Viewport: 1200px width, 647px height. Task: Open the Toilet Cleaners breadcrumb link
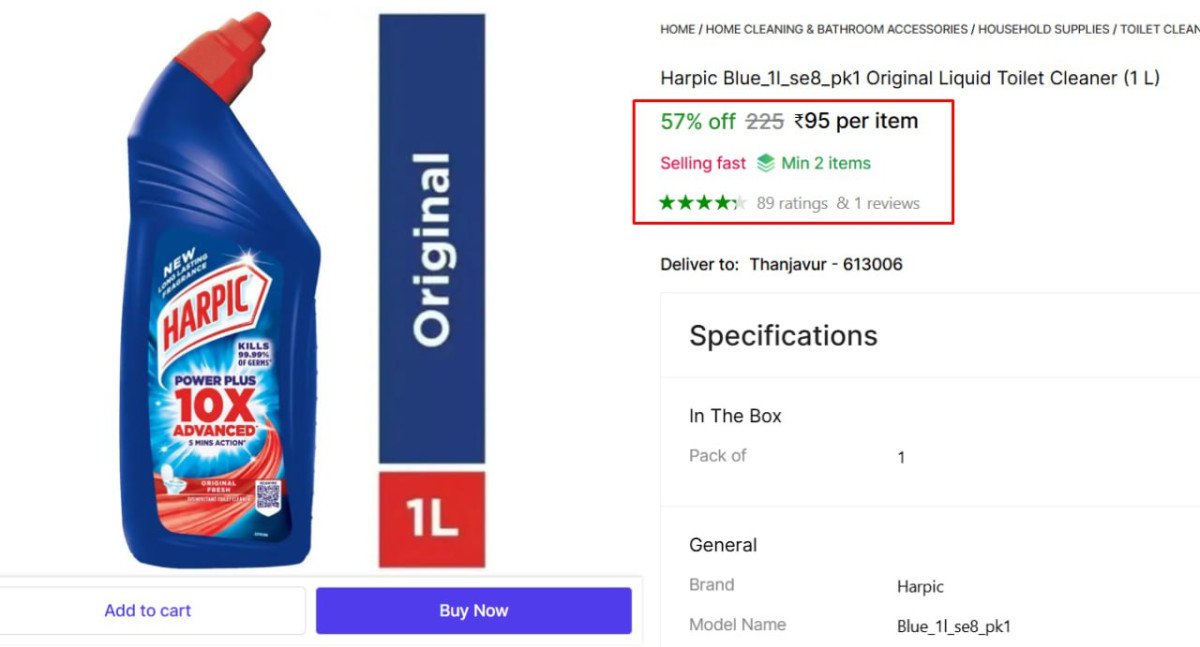1159,30
